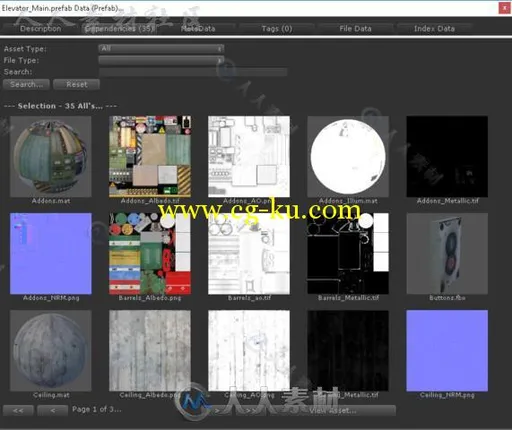Select the Ceiling.mat material thumbnail
The width and height of the screenshot is (512, 430).
coord(51,351)
